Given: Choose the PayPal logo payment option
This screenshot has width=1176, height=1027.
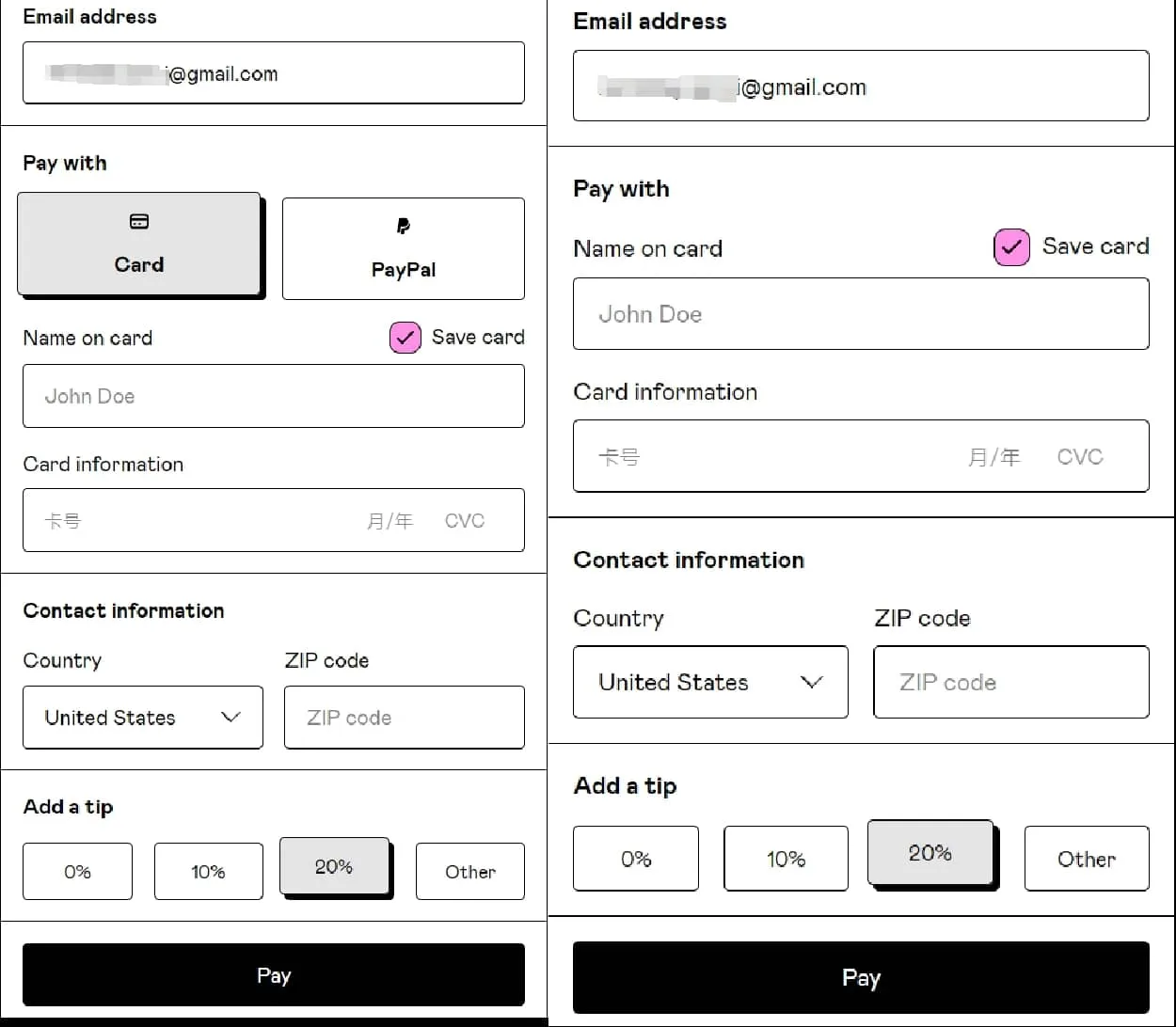Looking at the screenshot, I should click(x=403, y=227).
